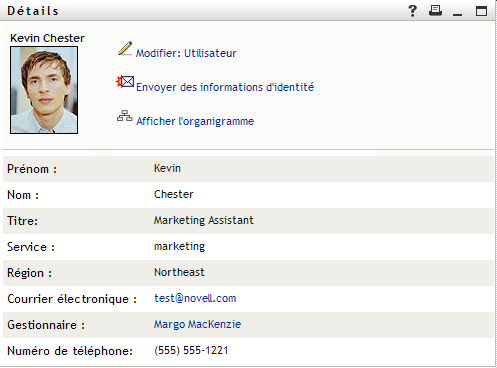Click the Courrier électronique : label
Viewport: 497px width, 368px height.
point(72,299)
